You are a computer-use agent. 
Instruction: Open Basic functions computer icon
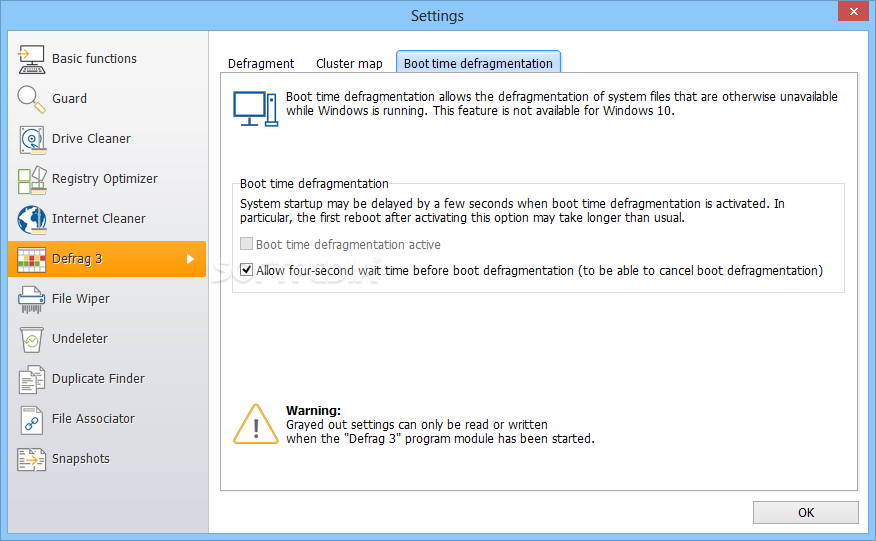pos(31,59)
